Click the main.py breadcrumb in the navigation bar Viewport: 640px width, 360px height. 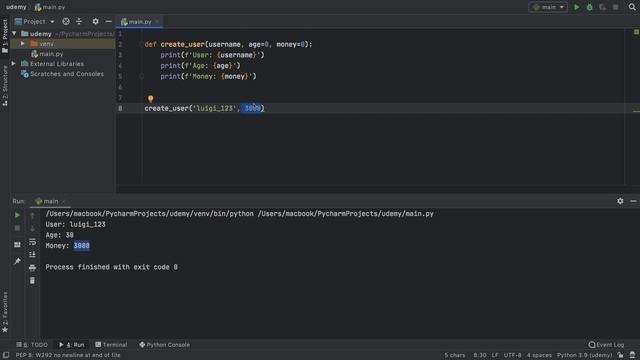pos(50,7)
